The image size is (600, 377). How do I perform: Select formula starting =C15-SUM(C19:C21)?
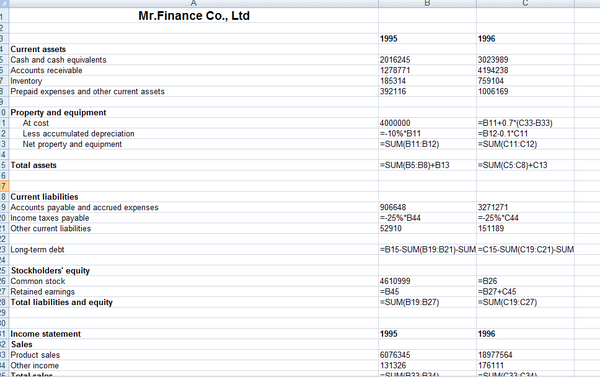[526, 250]
